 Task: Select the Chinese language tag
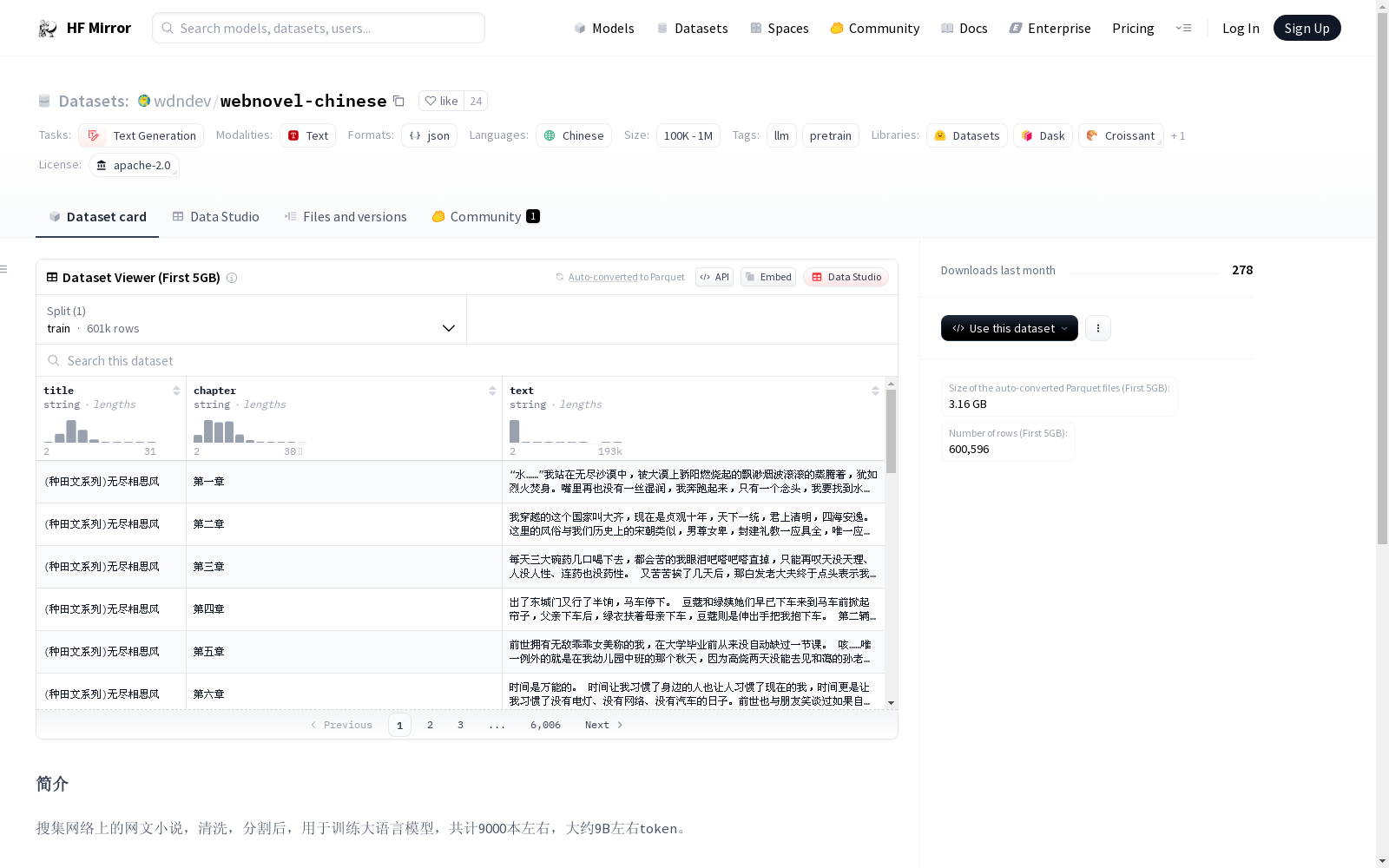click(574, 135)
